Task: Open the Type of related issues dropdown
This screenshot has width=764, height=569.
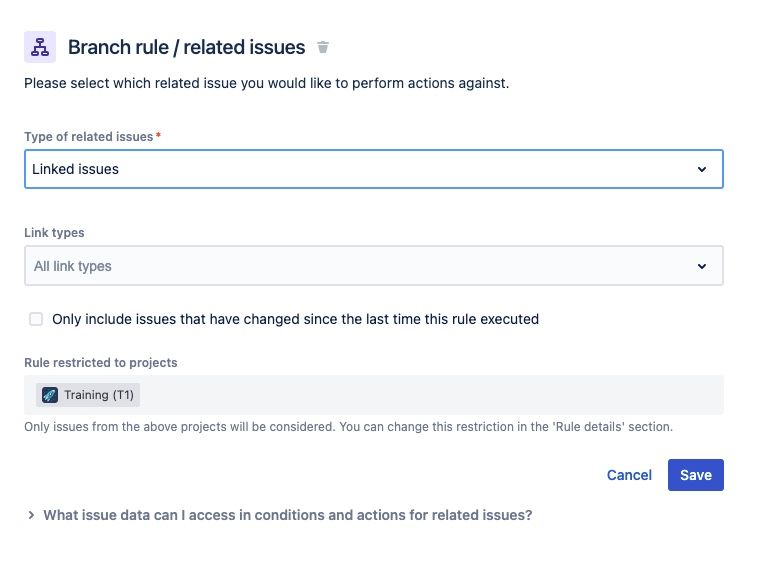Action: tap(373, 170)
